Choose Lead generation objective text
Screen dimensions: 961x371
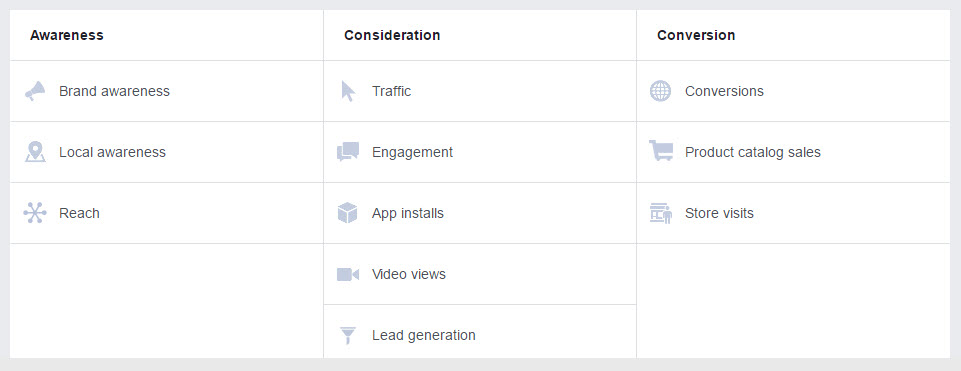pos(424,335)
